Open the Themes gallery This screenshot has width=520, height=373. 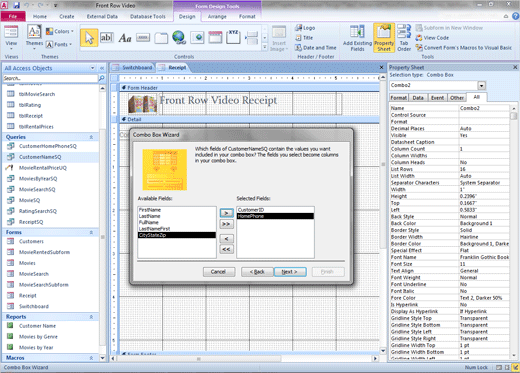pyautogui.click(x=34, y=37)
